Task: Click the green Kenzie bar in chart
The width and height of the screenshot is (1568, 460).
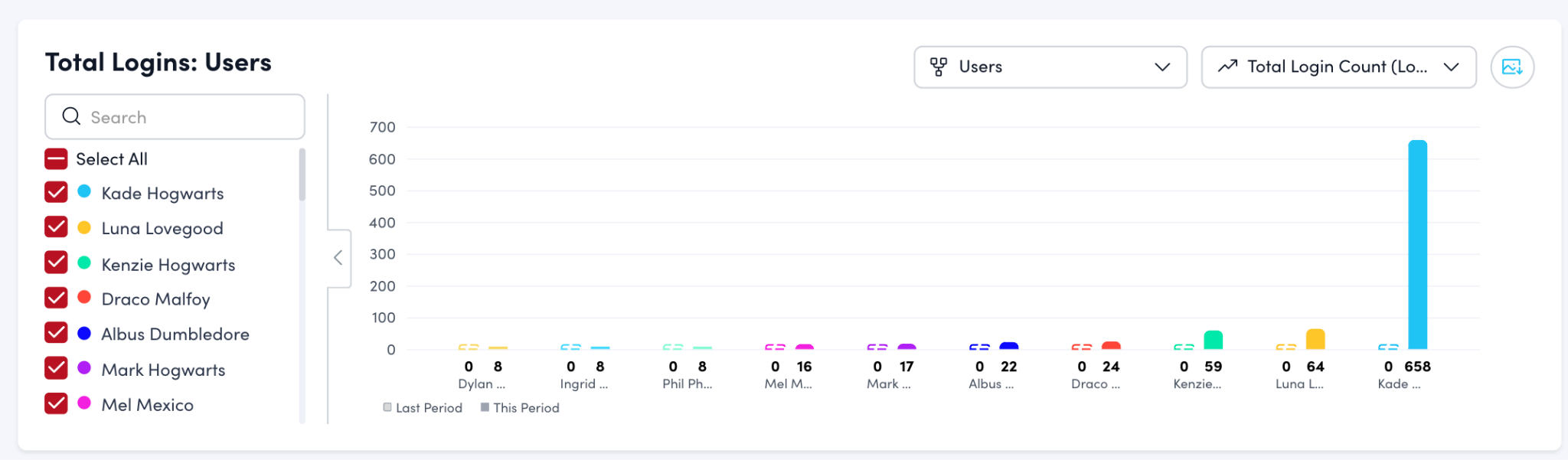Action: [x=1213, y=340]
